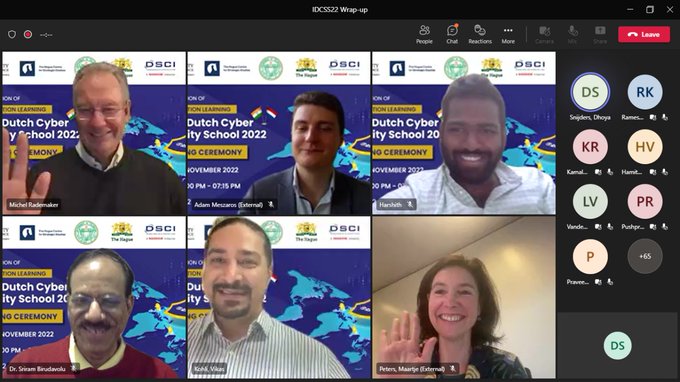This screenshot has width=680, height=382.
Task: Click the Share content button
Action: point(600,34)
